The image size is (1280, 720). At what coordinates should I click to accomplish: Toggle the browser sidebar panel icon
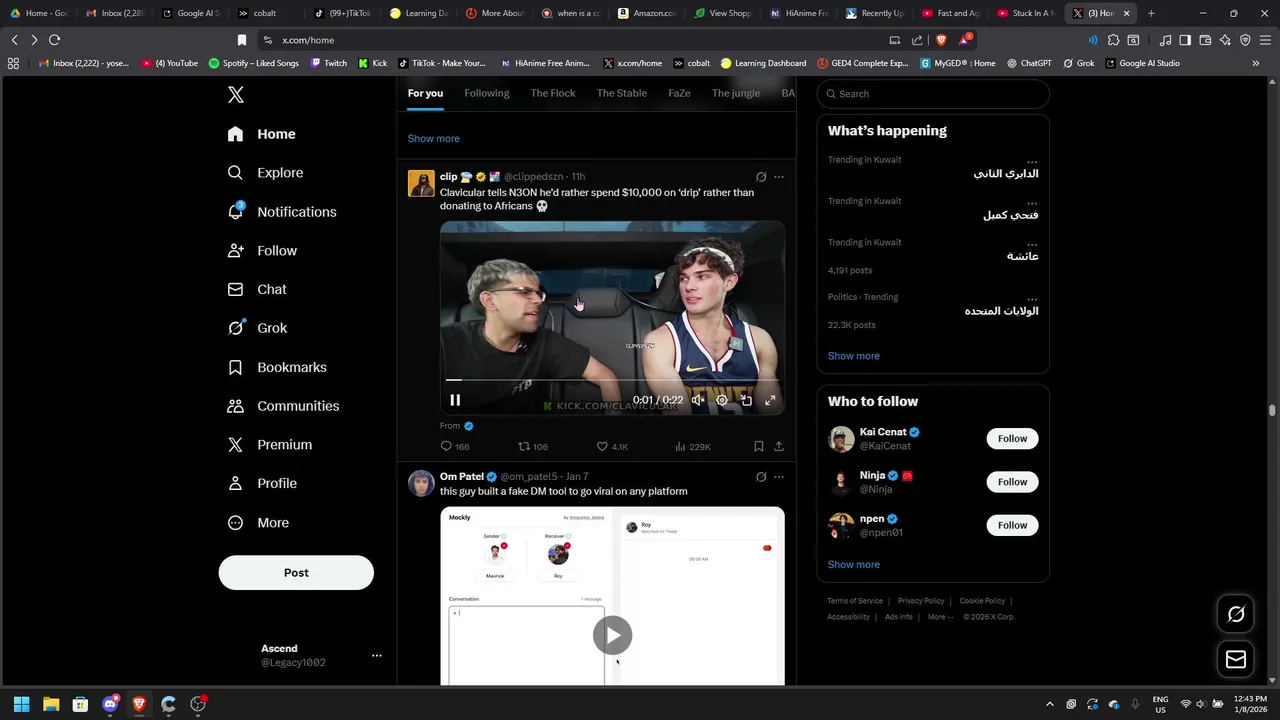pos(1185,40)
